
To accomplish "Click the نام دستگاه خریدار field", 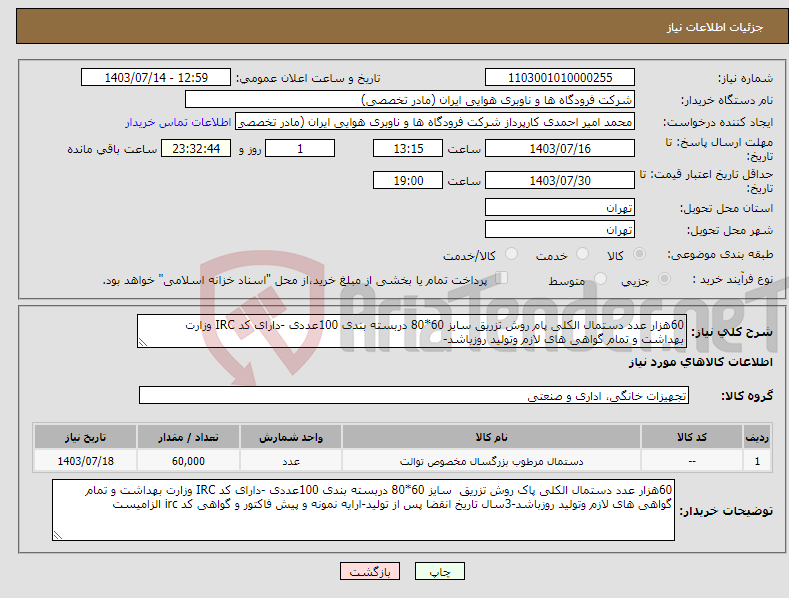I will tap(410, 100).
